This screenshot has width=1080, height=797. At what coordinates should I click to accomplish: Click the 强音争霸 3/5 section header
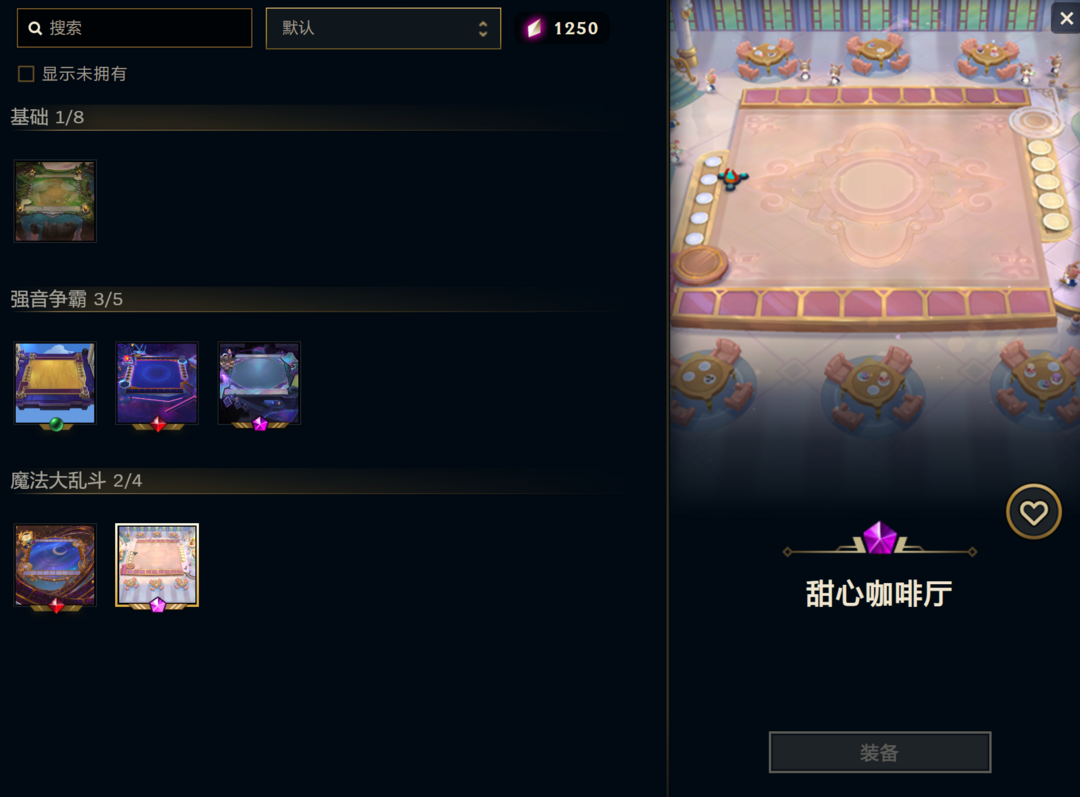(66, 299)
